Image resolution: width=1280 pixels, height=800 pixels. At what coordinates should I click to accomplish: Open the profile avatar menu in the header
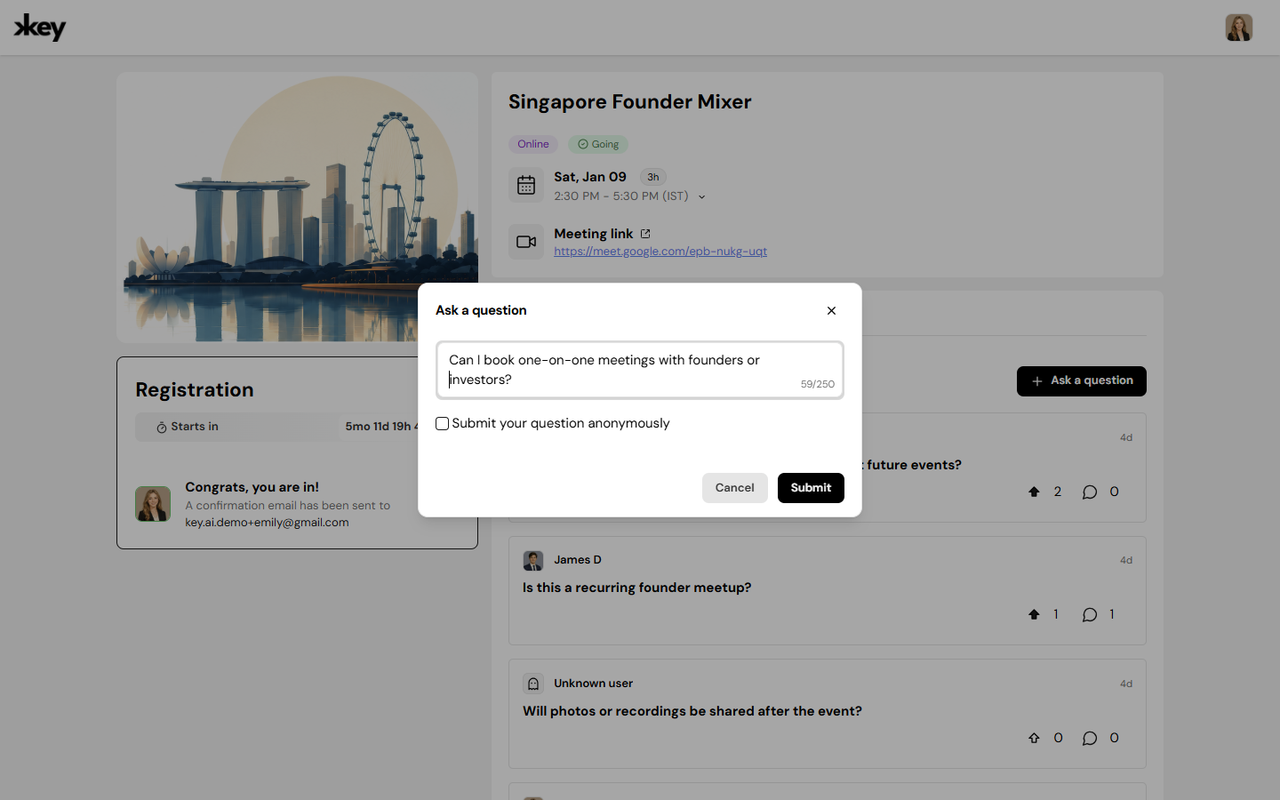pyautogui.click(x=1239, y=27)
